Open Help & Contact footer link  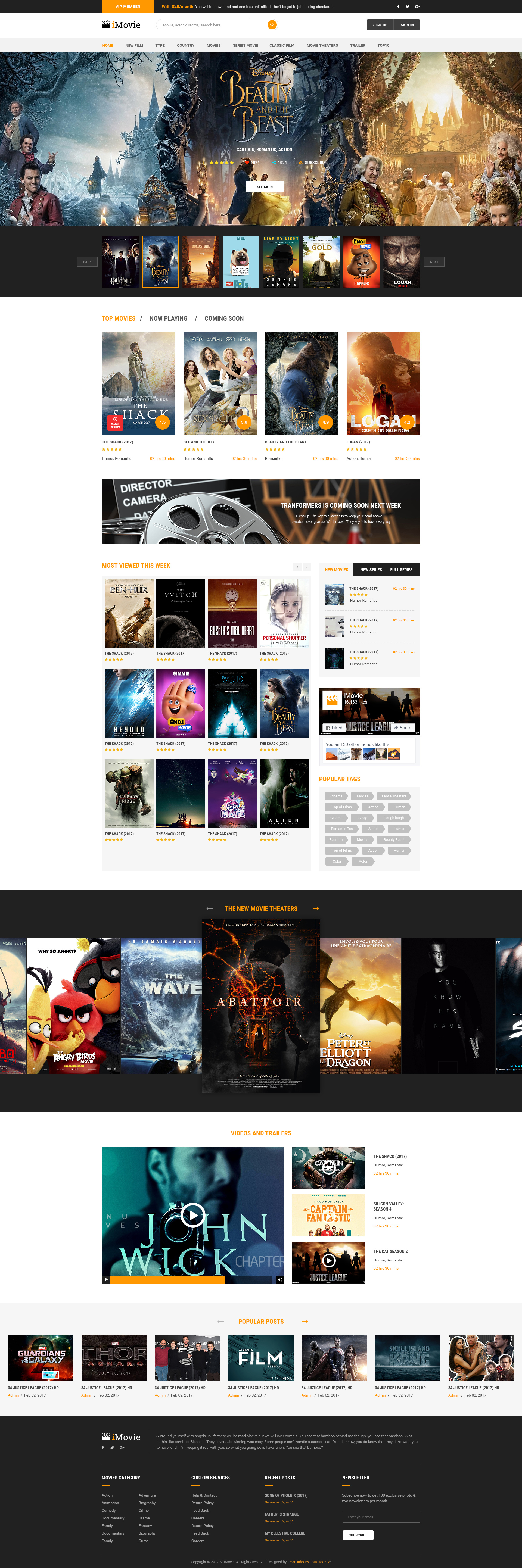click(204, 1495)
